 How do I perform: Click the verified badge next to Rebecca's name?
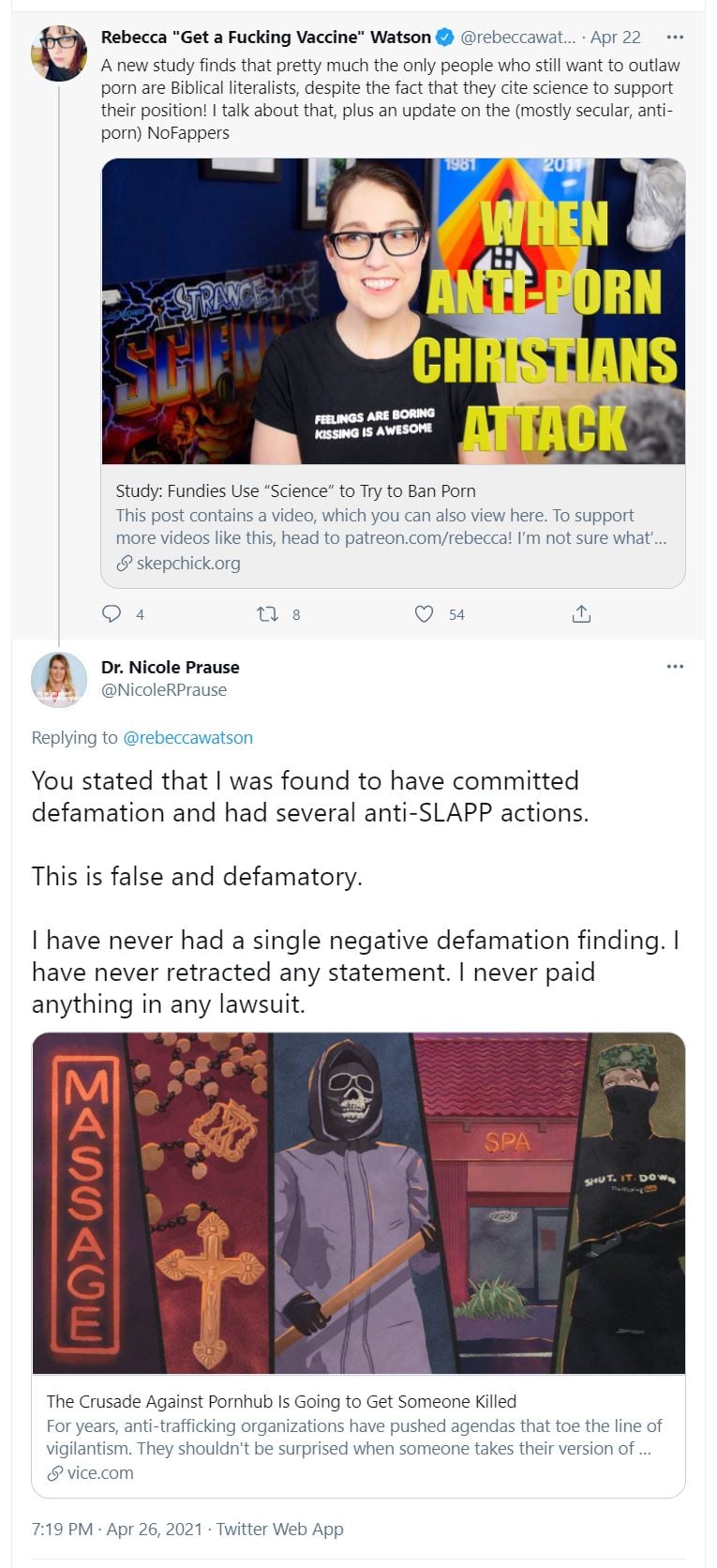pyautogui.click(x=445, y=38)
